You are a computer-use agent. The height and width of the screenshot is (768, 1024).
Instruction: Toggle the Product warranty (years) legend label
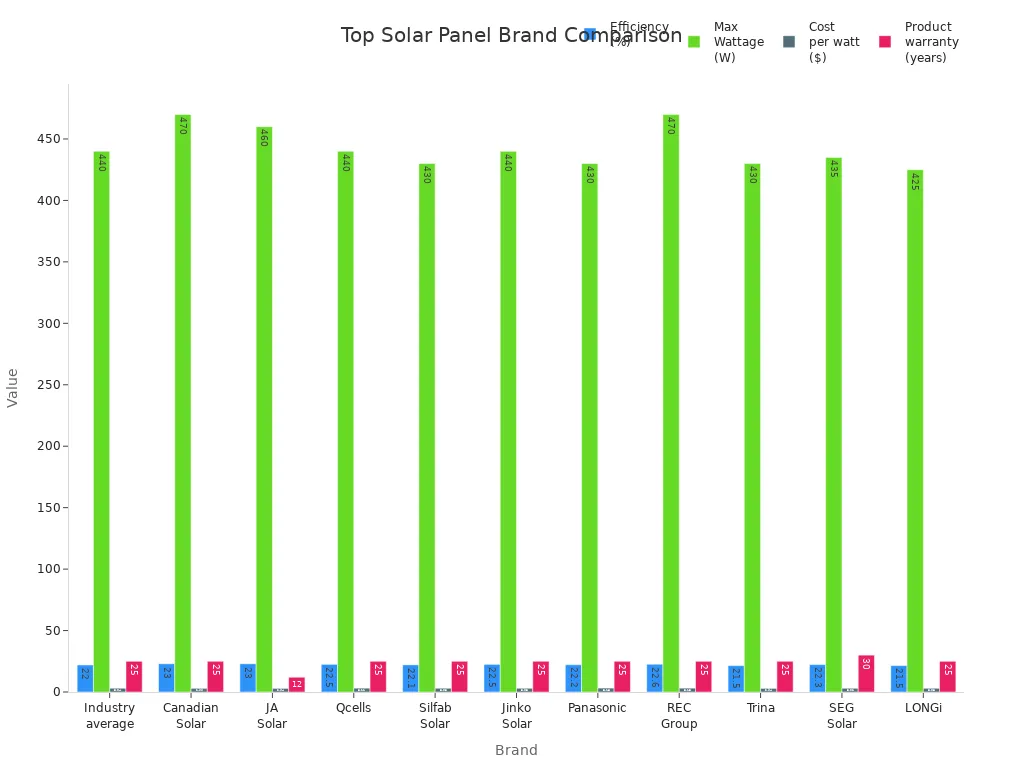tap(931, 42)
